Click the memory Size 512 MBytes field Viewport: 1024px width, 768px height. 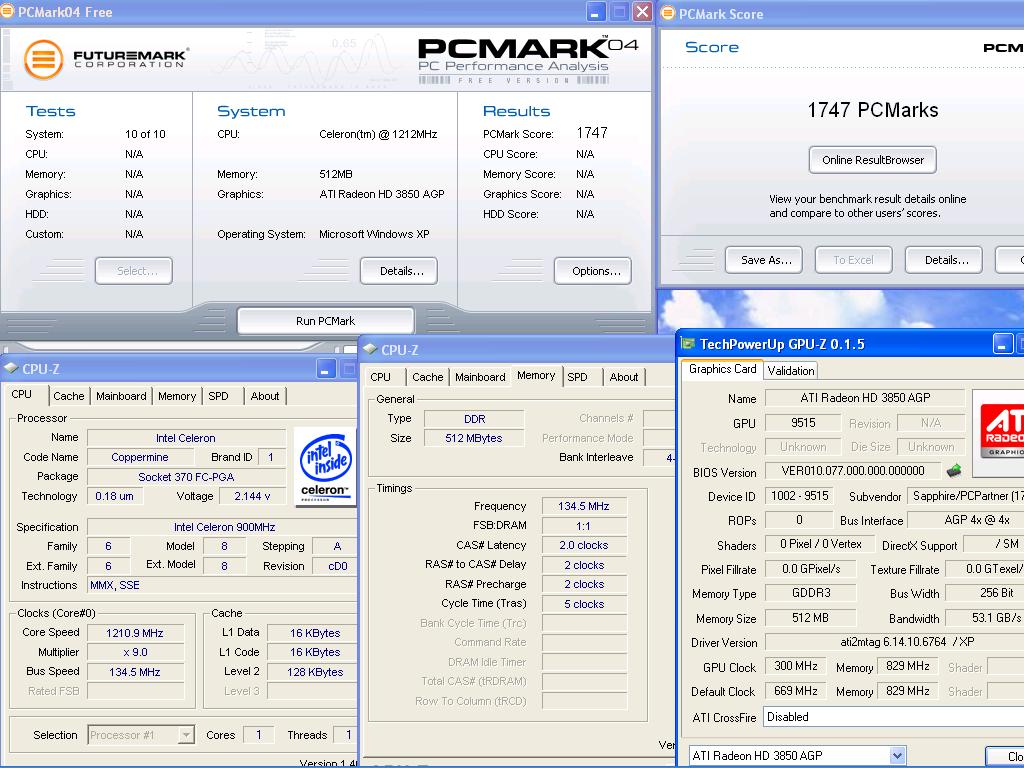tap(474, 438)
